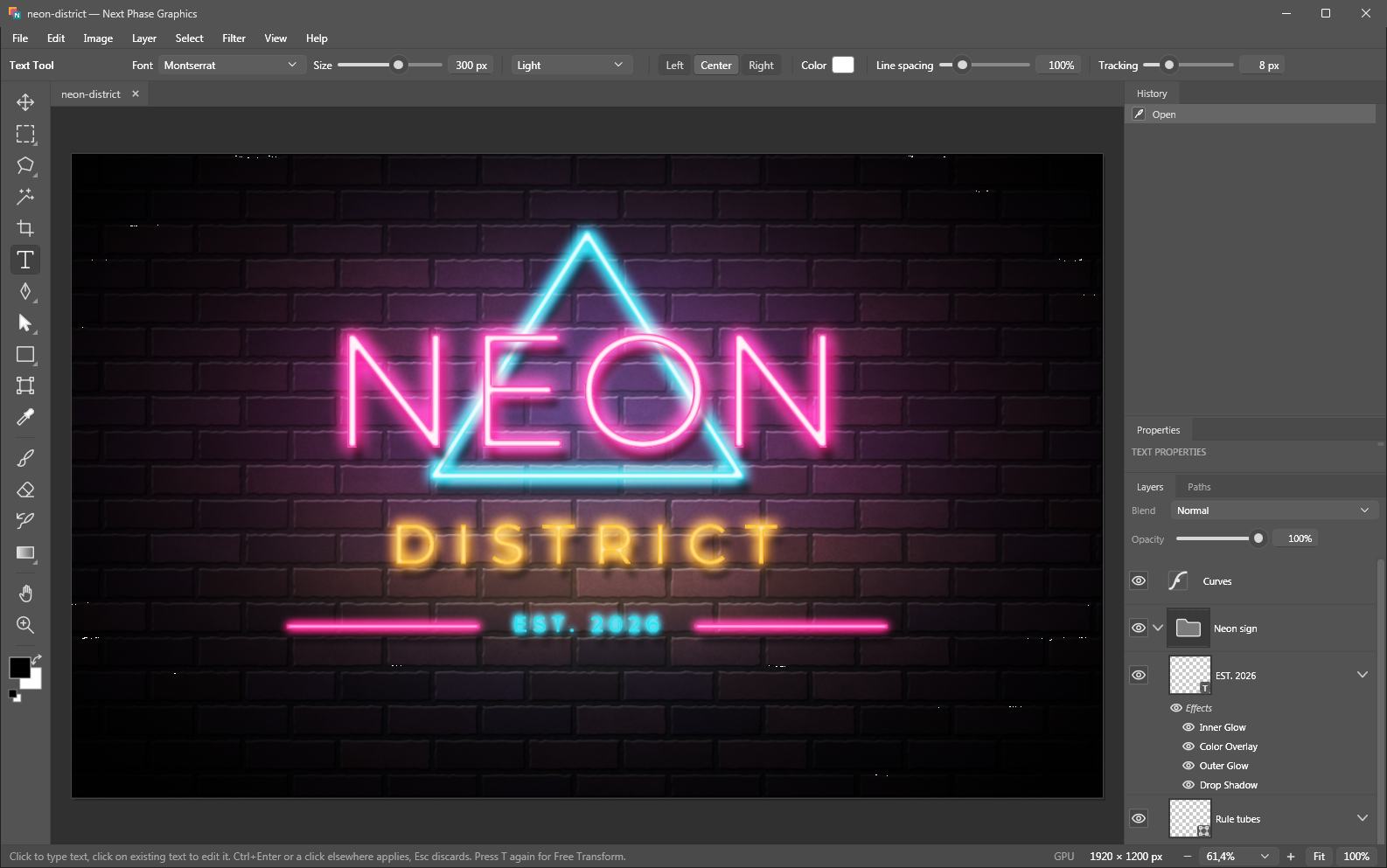The height and width of the screenshot is (868, 1387).
Task: Select the Eraser tool
Action: tap(25, 490)
